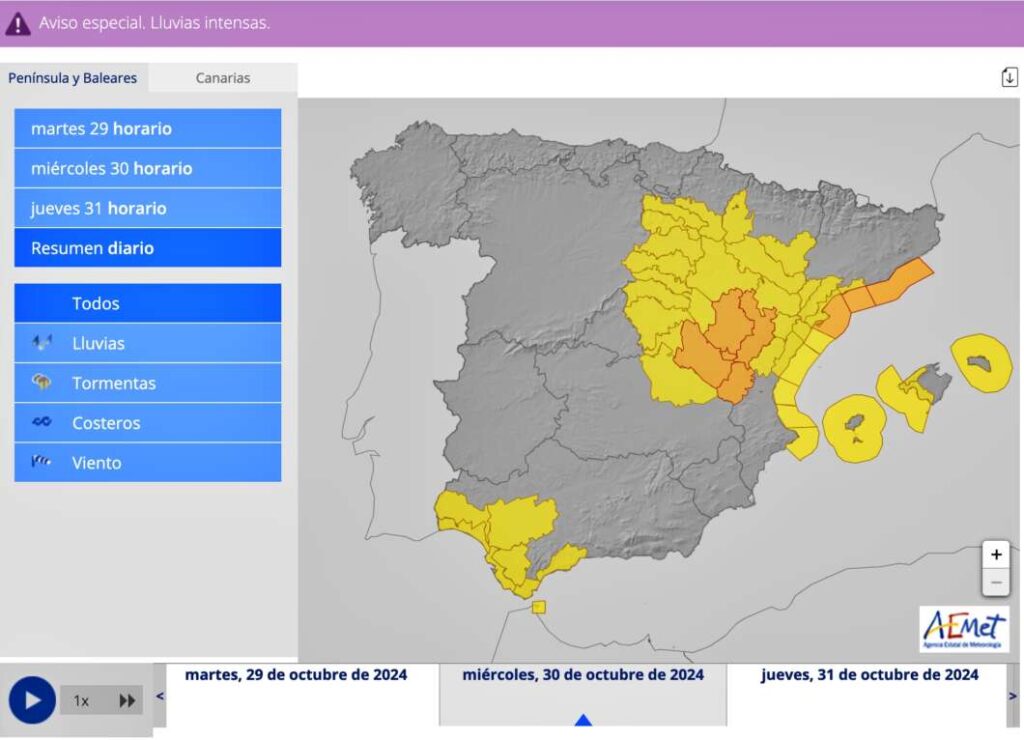Viewport: 1024px width, 740px height.
Task: Select jueves, 31 de octubre on timeline
Action: click(x=869, y=675)
